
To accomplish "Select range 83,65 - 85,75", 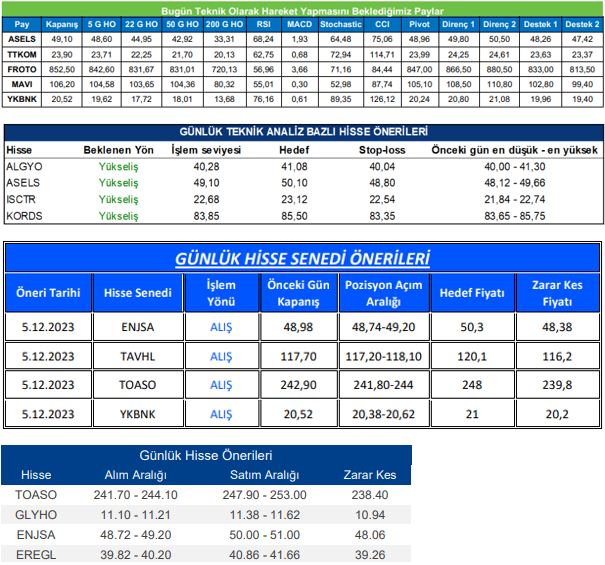I will pos(515,216).
